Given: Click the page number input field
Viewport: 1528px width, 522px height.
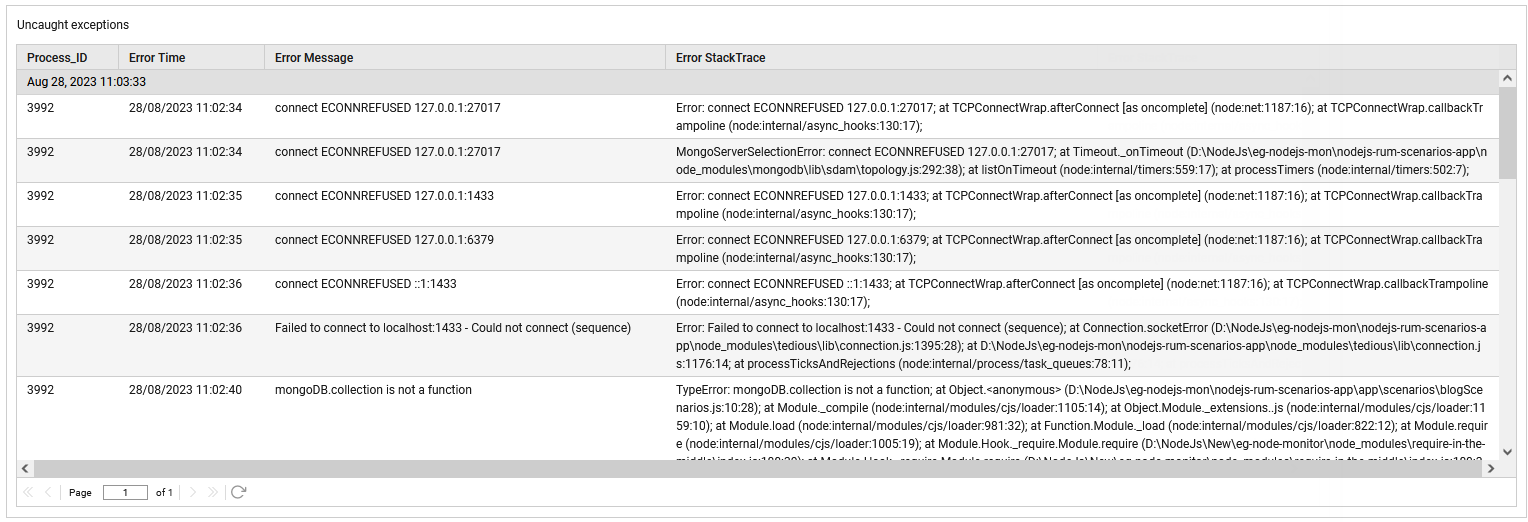Looking at the screenshot, I should coord(125,492).
